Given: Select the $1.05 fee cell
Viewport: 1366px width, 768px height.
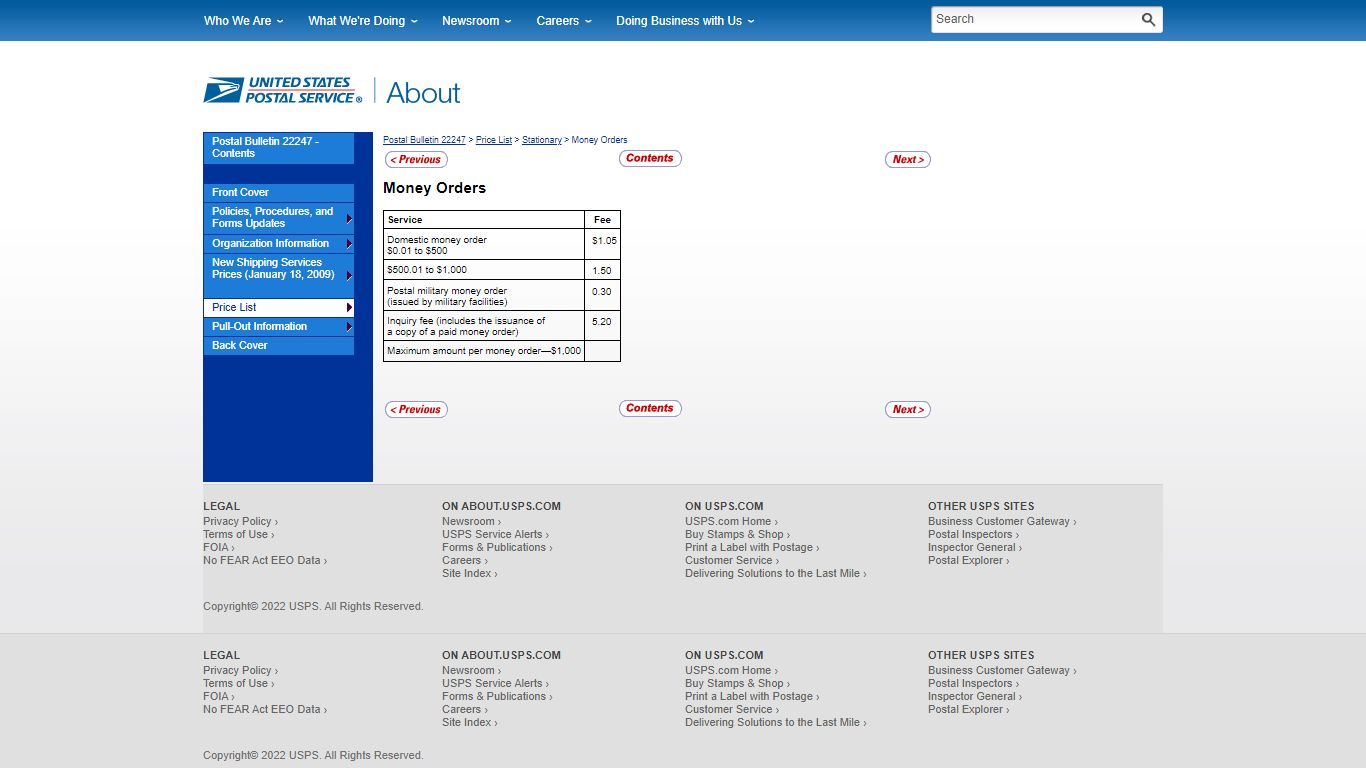Looking at the screenshot, I should tap(603, 245).
